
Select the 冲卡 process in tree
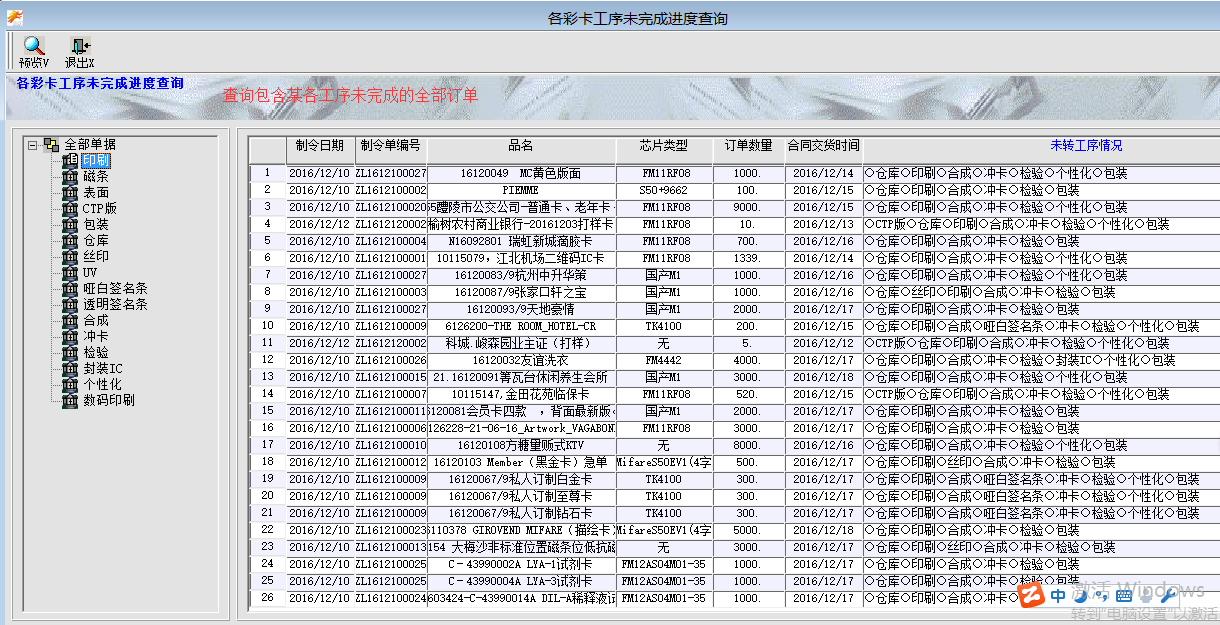(96, 337)
